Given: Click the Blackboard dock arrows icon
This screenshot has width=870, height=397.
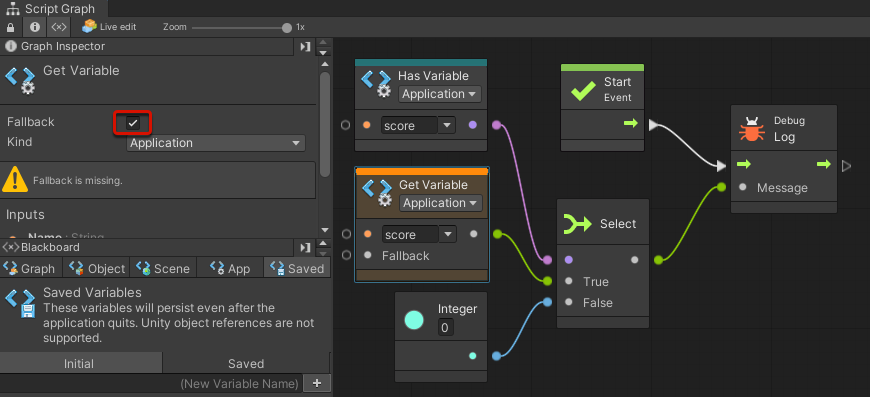Looking at the screenshot, I should click(323, 247).
